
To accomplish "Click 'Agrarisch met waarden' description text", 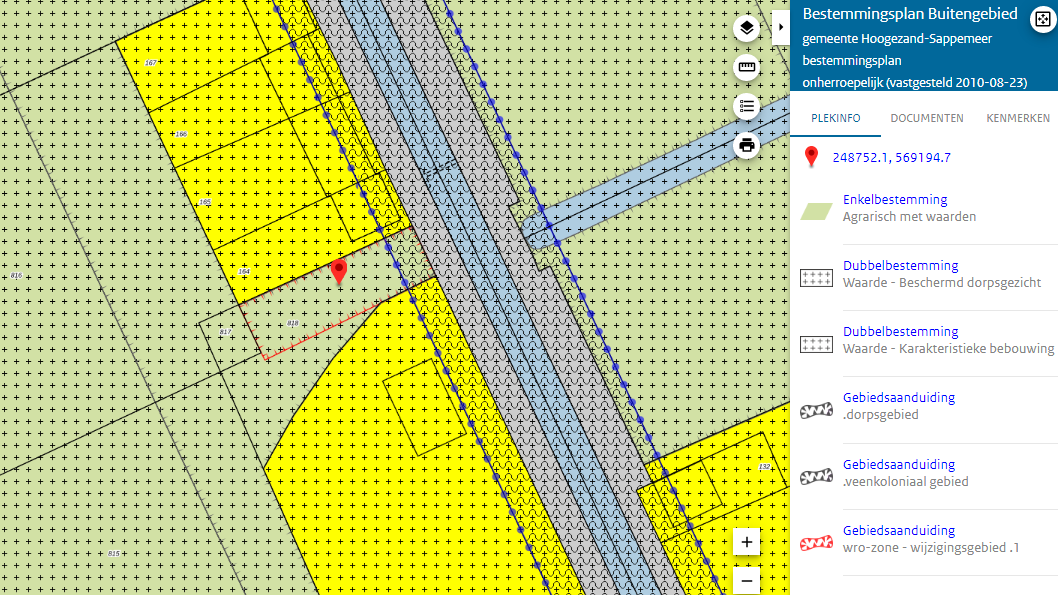I will click(909, 217).
